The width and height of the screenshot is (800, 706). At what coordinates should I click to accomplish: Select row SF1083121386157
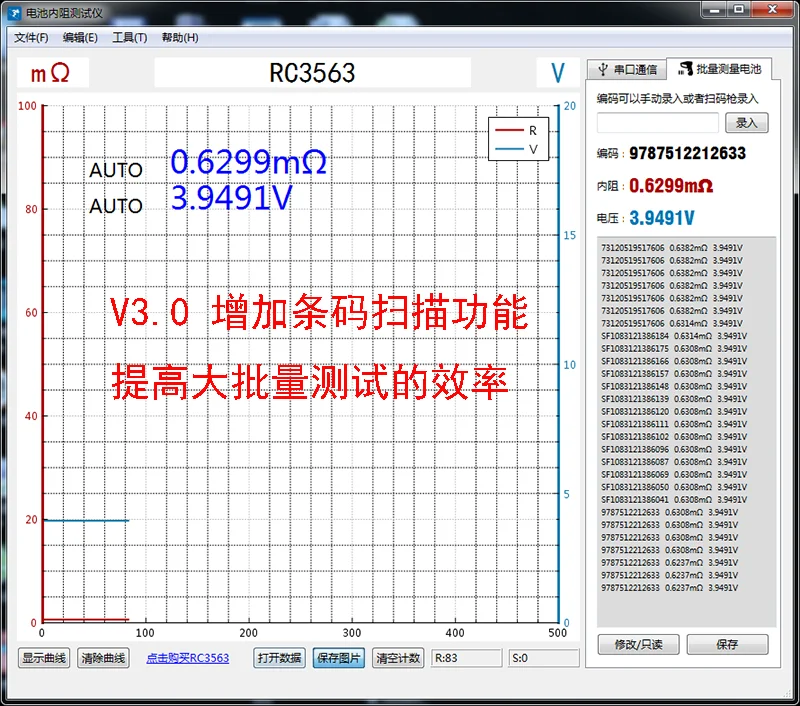pyautogui.click(x=674, y=374)
